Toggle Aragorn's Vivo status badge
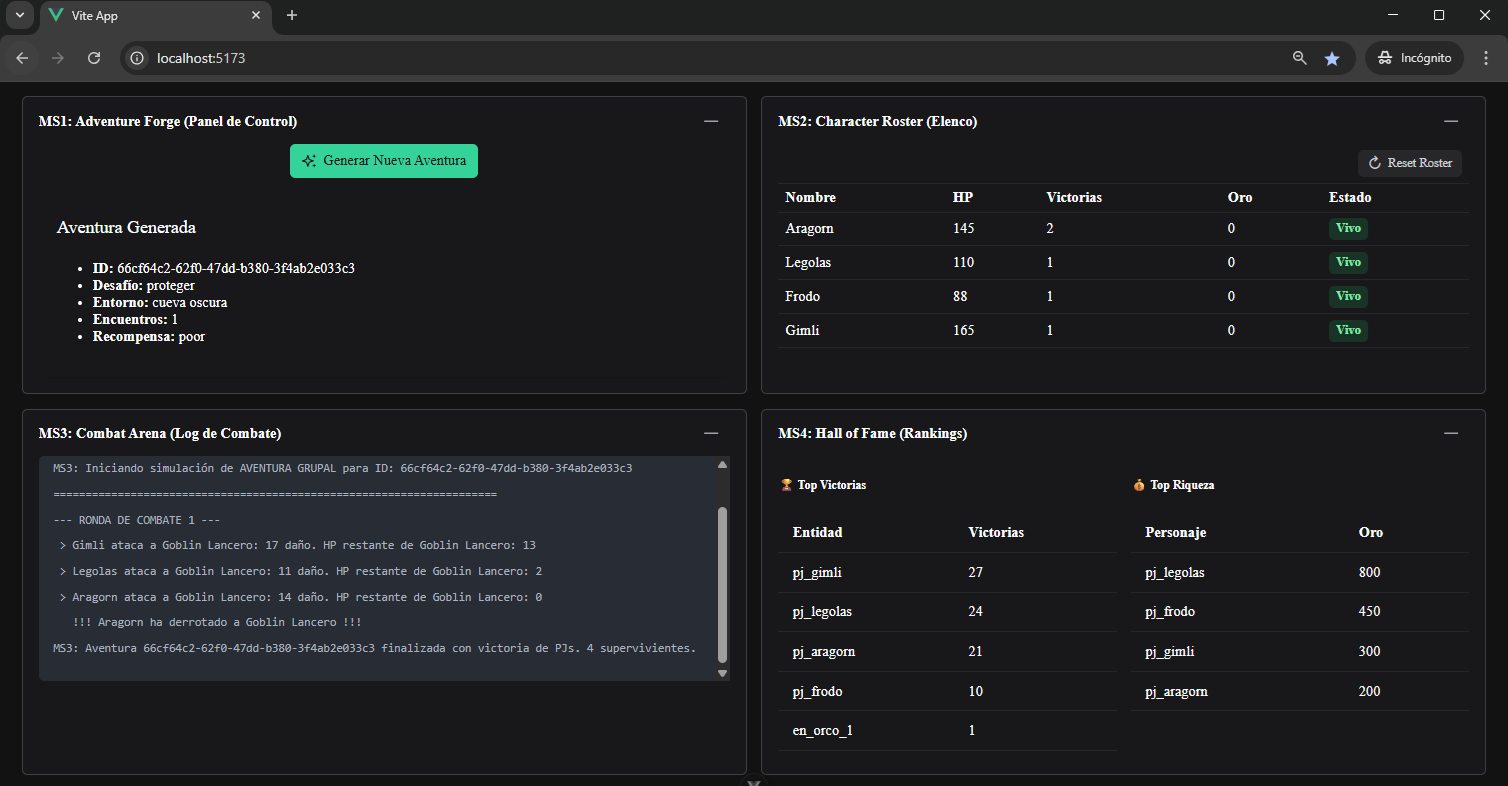The height and width of the screenshot is (786, 1508). pos(1348,228)
